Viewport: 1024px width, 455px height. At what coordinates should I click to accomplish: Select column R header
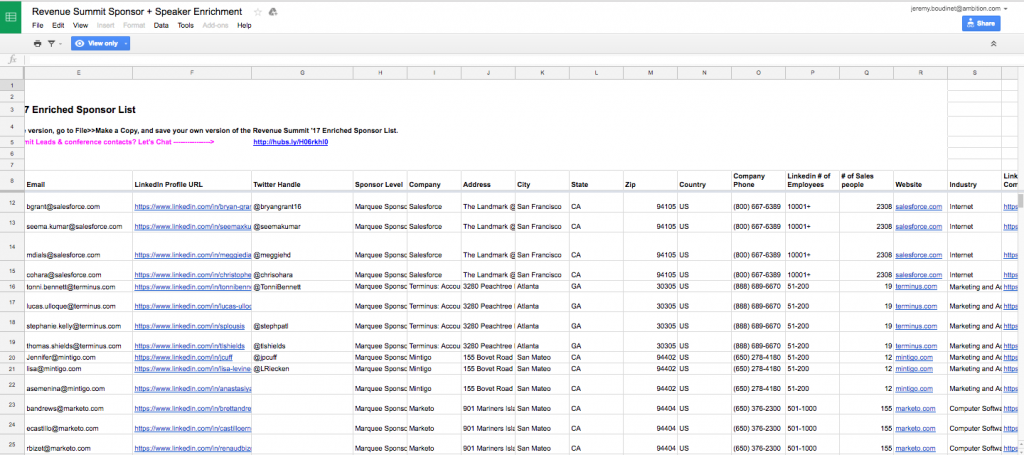[920, 73]
